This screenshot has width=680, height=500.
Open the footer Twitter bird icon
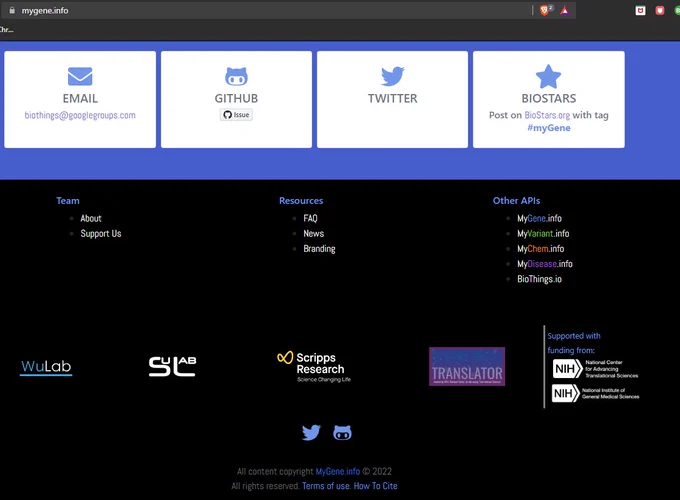pyautogui.click(x=311, y=432)
